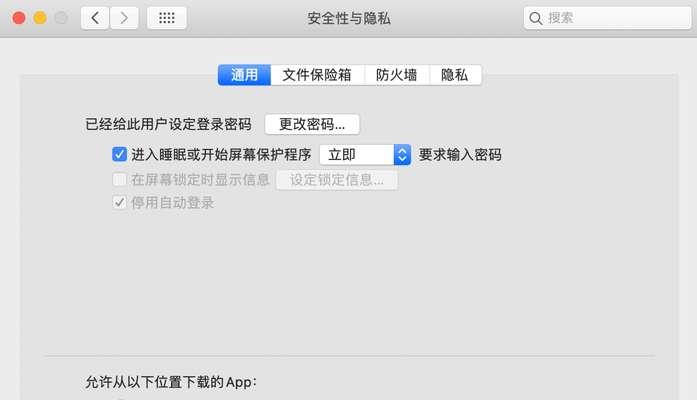
Task: Click the gray zoom button in the title bar
Action: coord(61,18)
